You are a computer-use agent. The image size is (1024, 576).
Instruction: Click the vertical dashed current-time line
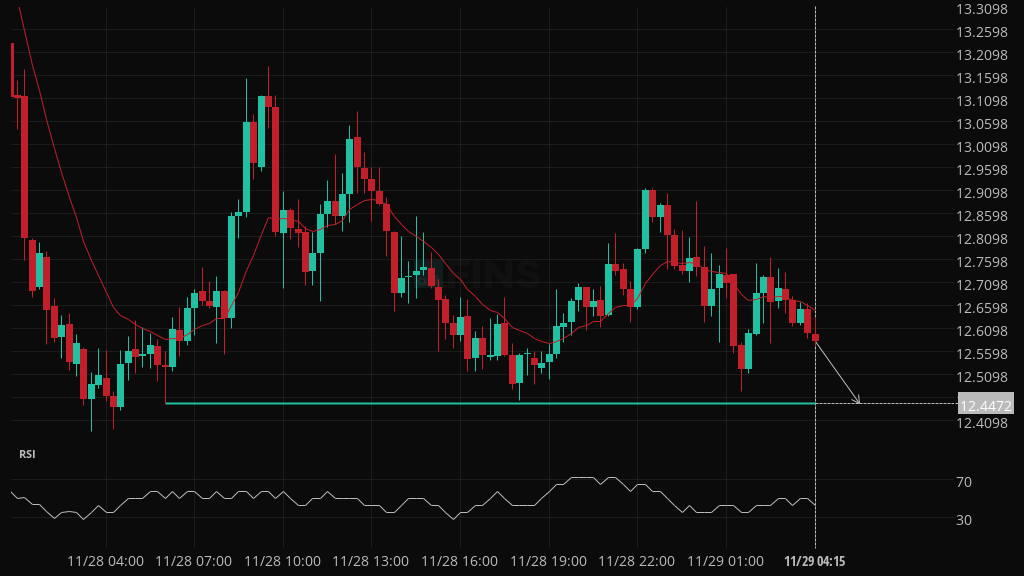pos(816,200)
